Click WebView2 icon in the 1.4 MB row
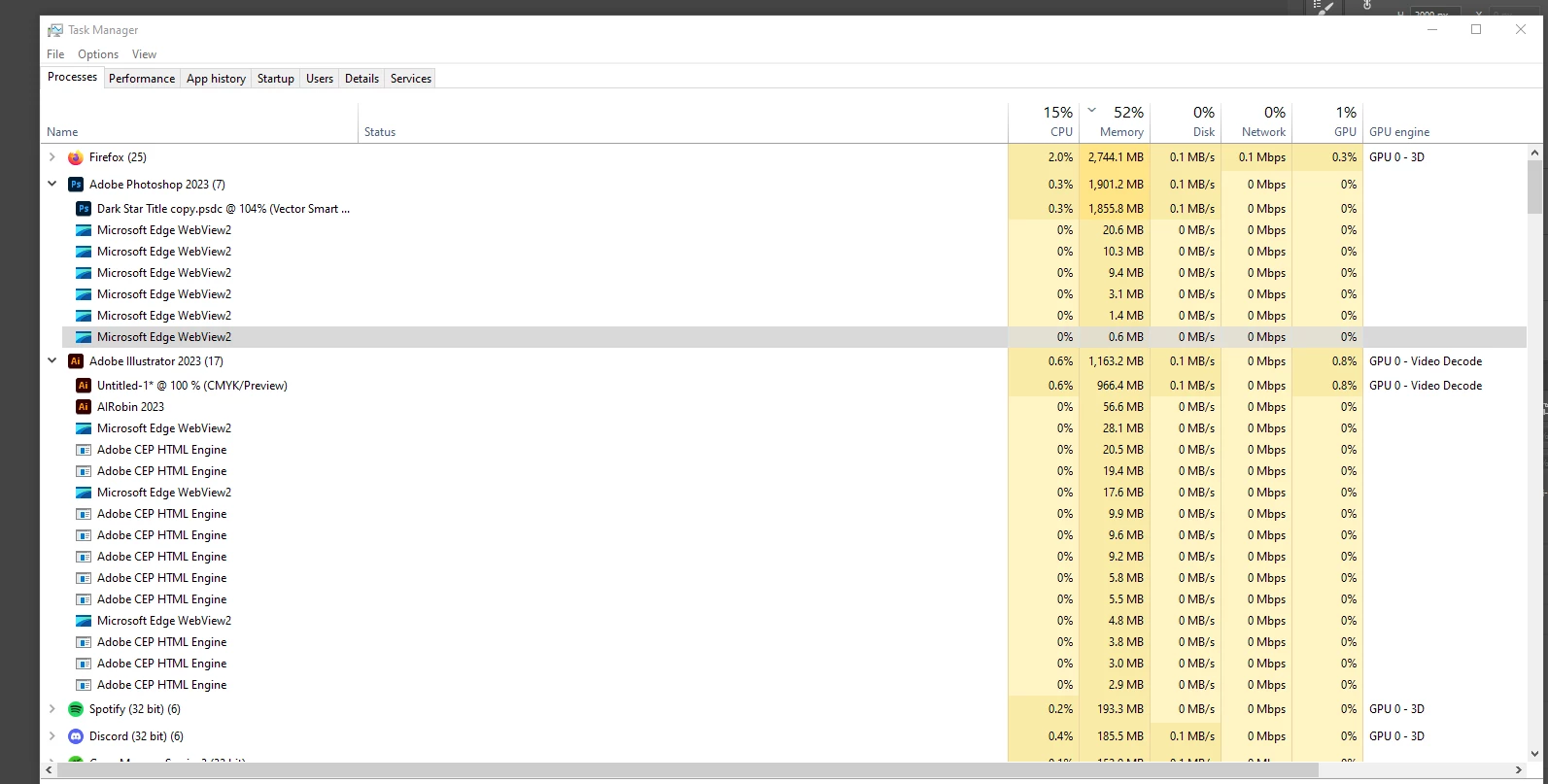Viewport: 1548px width, 784px height. coord(84,316)
